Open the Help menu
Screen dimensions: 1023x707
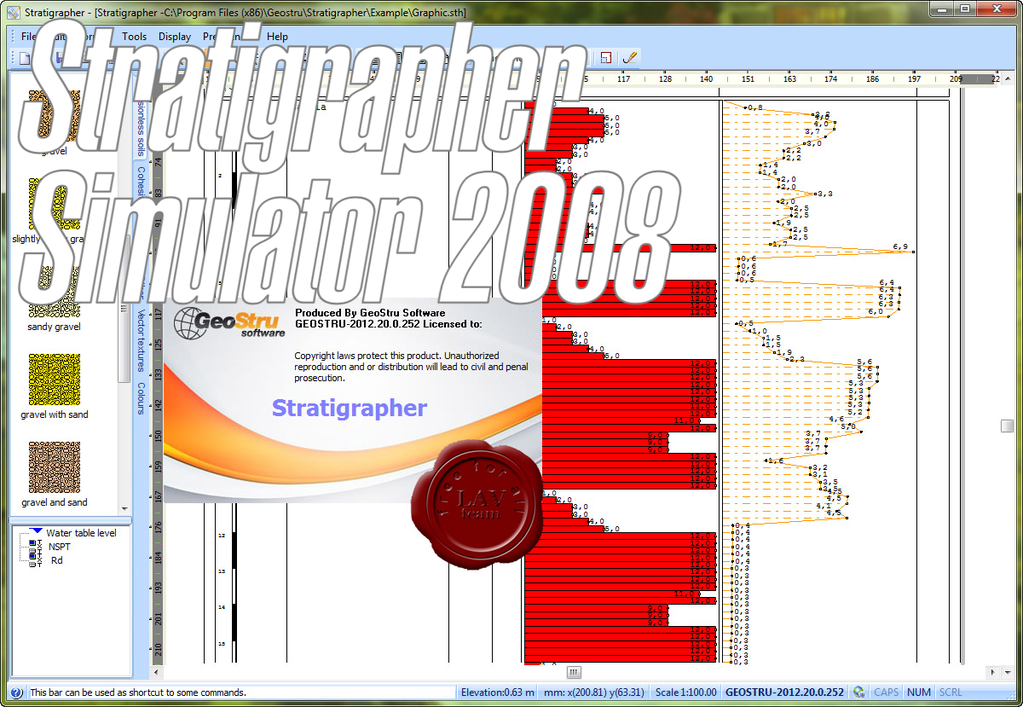point(277,37)
